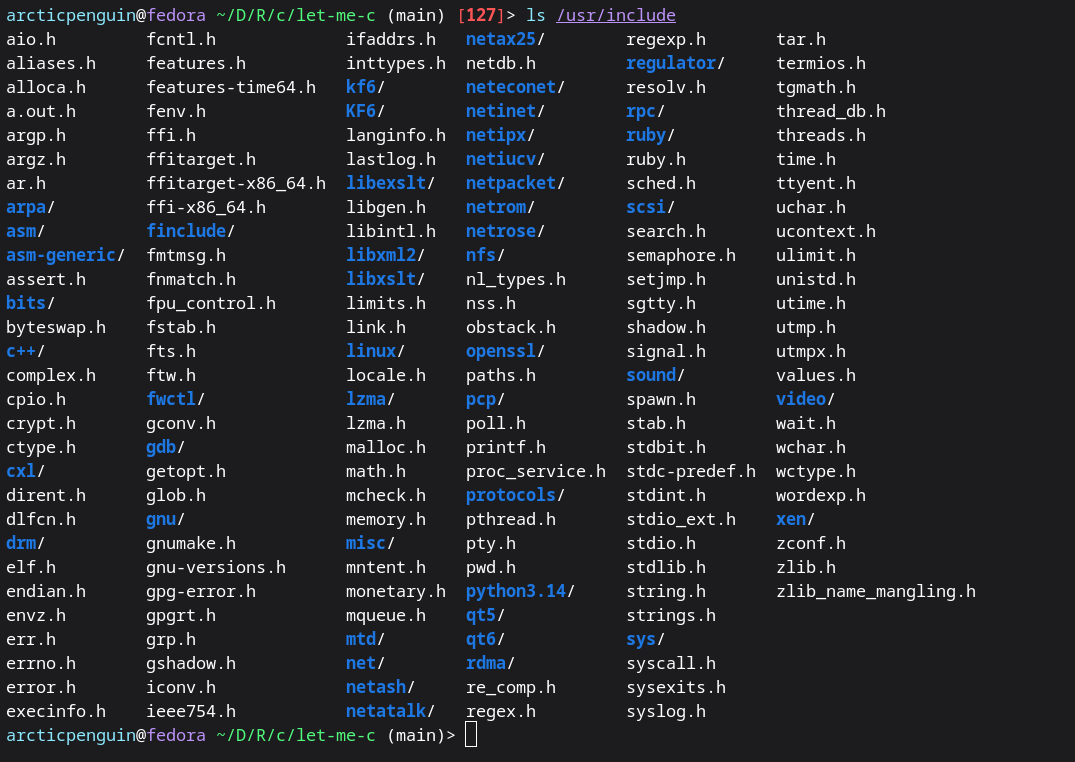Image resolution: width=1075 pixels, height=762 pixels.
Task: Select the gdb/ directory entry
Action: (x=165, y=447)
